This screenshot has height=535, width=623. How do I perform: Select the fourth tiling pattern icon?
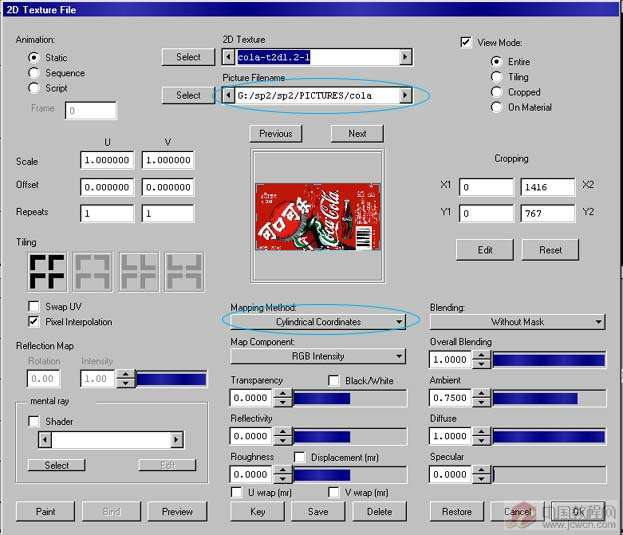pos(184,272)
